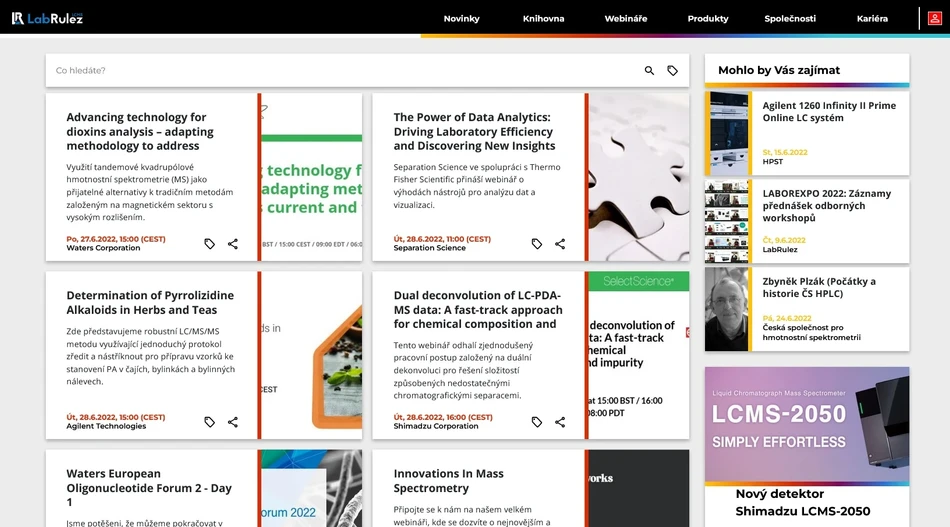The height and width of the screenshot is (527, 950).
Task: Click date 'Po, 27.6.2022, 15:00 (CEST)'
Action: (116, 239)
